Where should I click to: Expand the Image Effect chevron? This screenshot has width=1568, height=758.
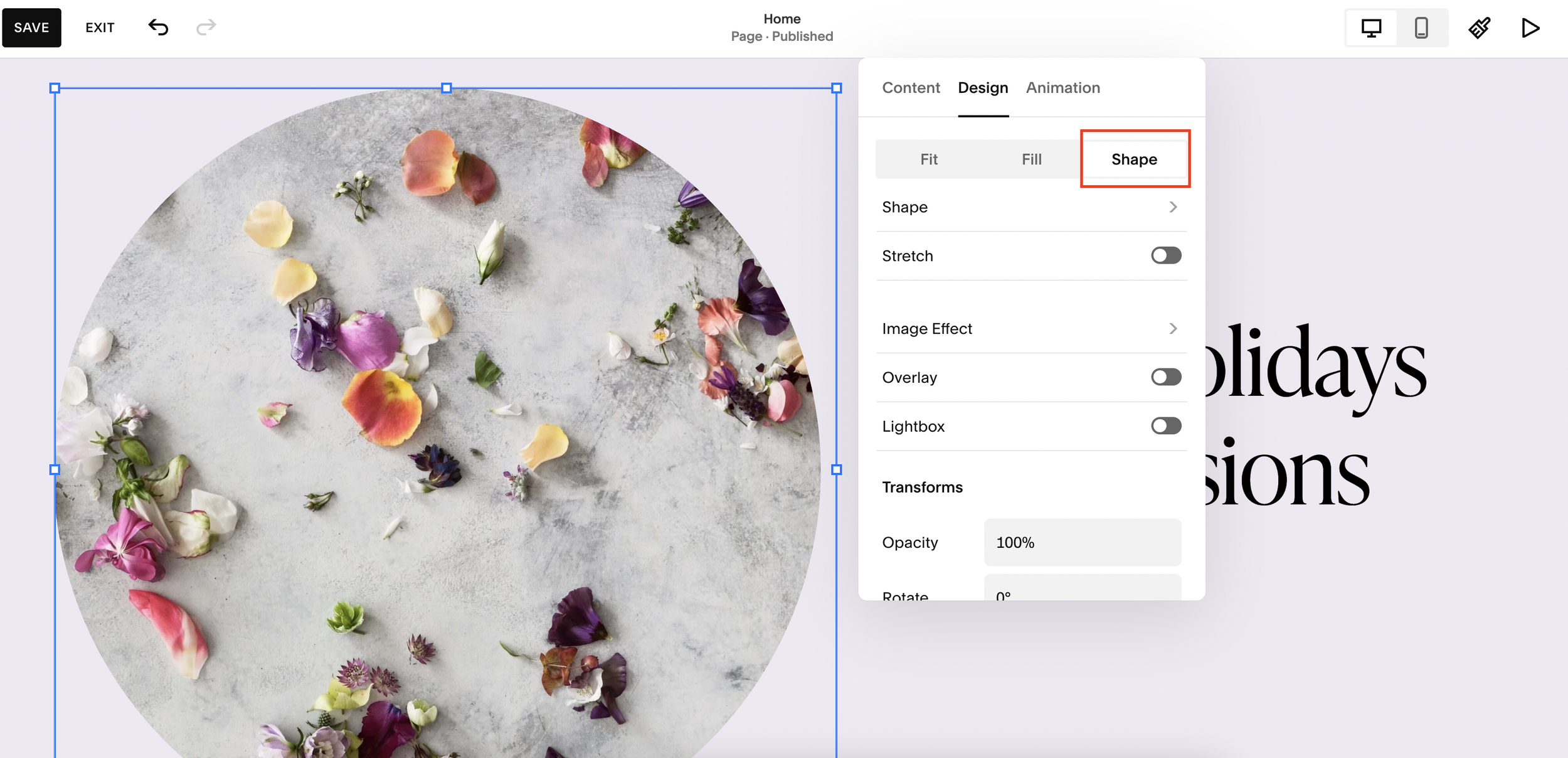1173,329
